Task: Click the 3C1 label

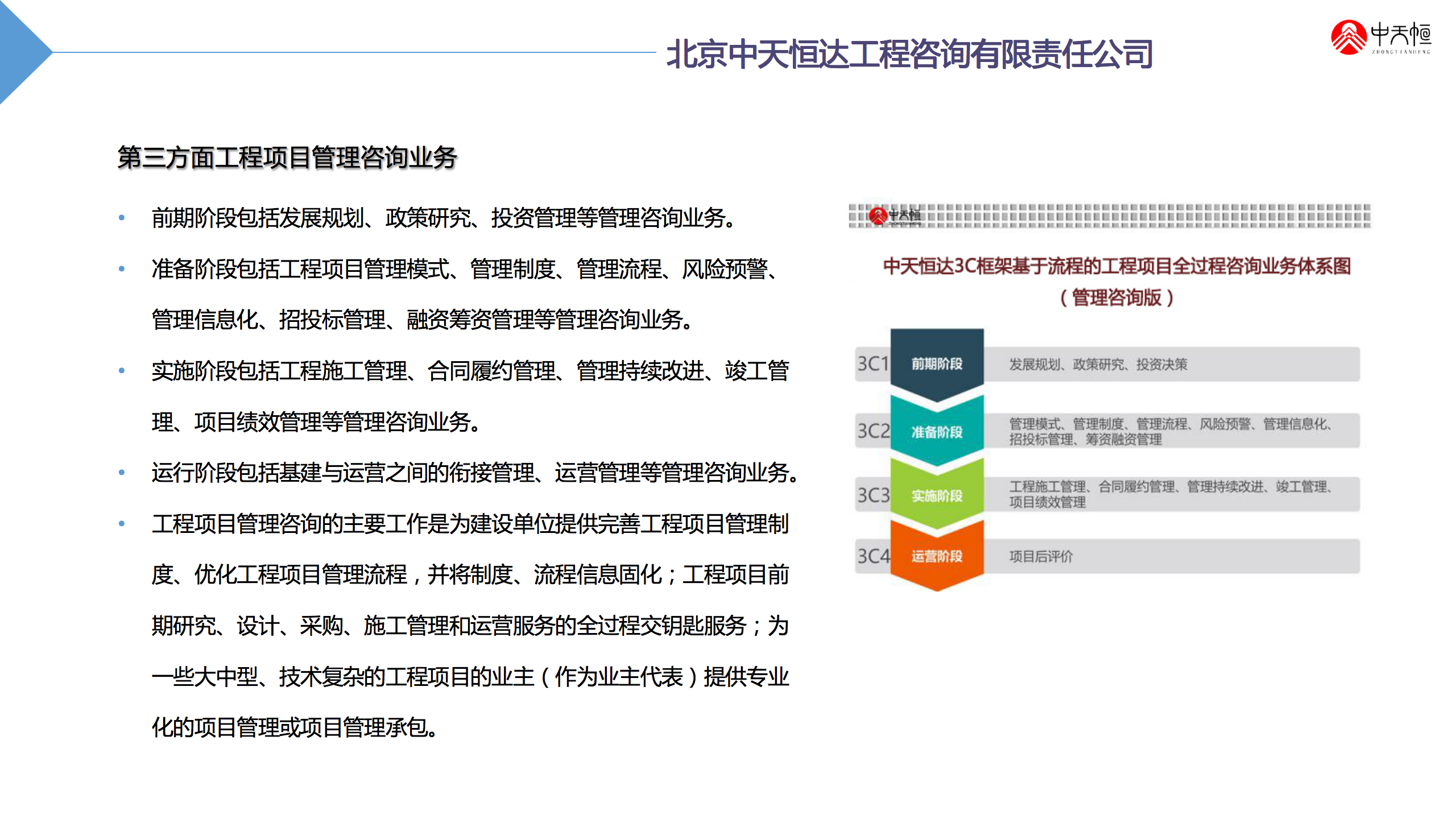Action: click(x=873, y=363)
